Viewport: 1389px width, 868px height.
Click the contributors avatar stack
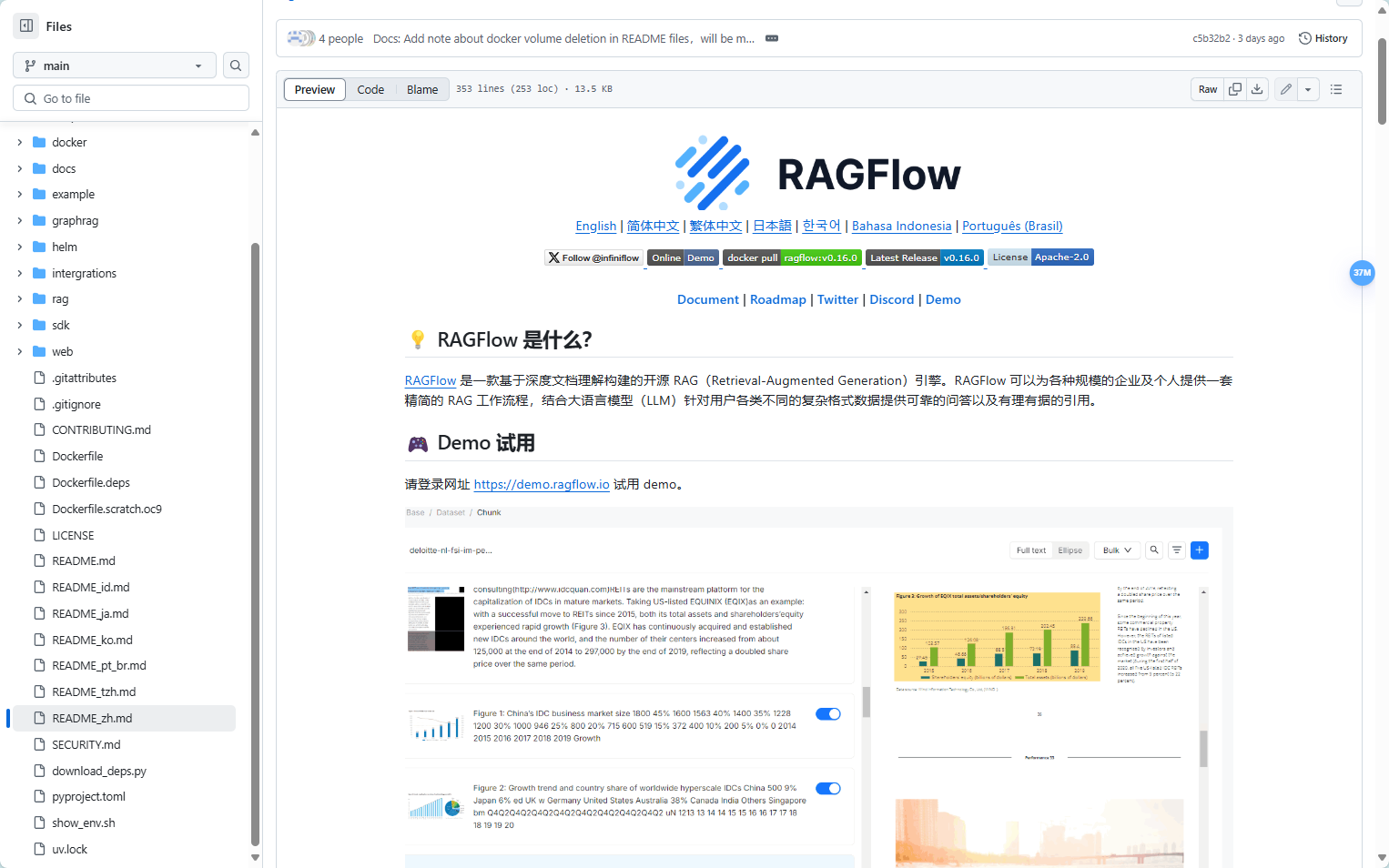tap(300, 38)
